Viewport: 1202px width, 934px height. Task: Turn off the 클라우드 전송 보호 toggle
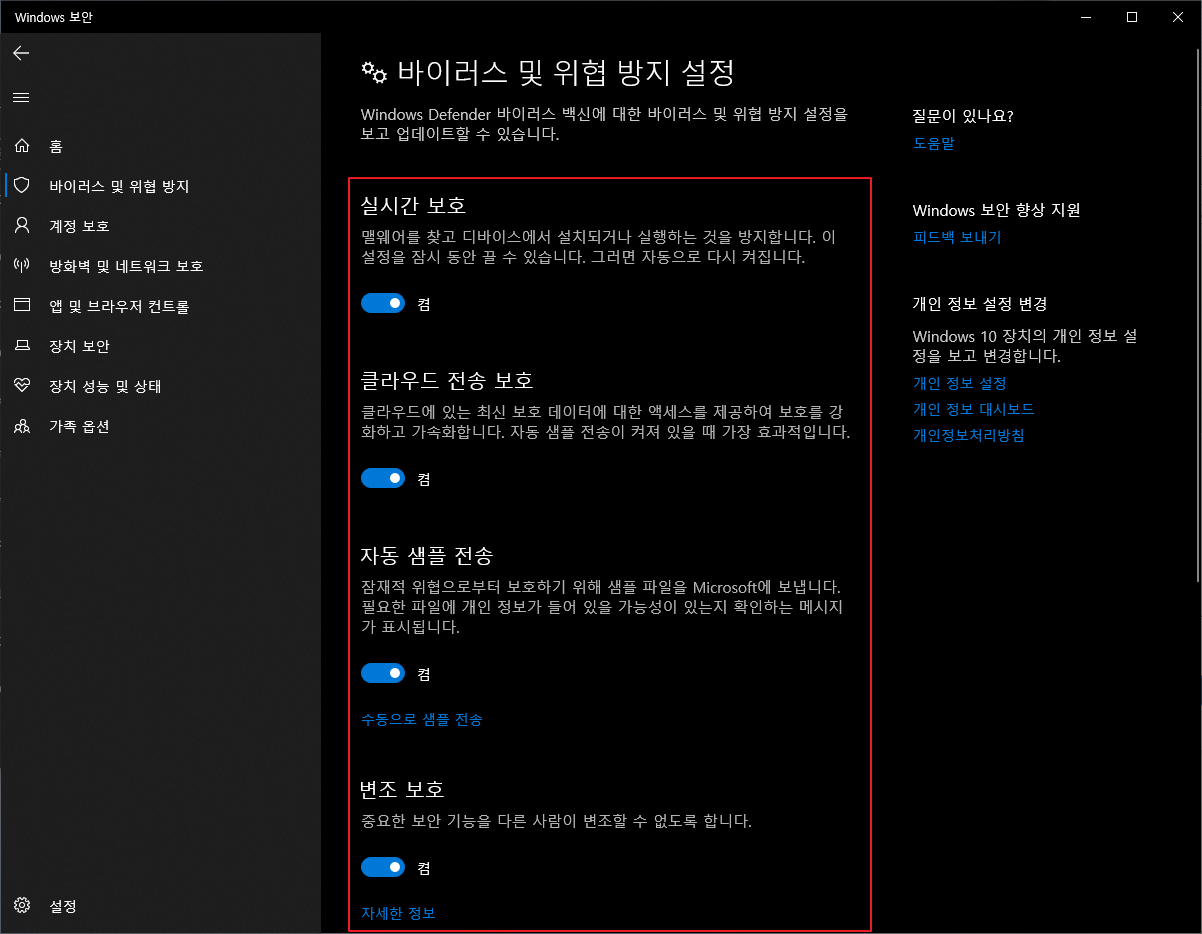[383, 478]
